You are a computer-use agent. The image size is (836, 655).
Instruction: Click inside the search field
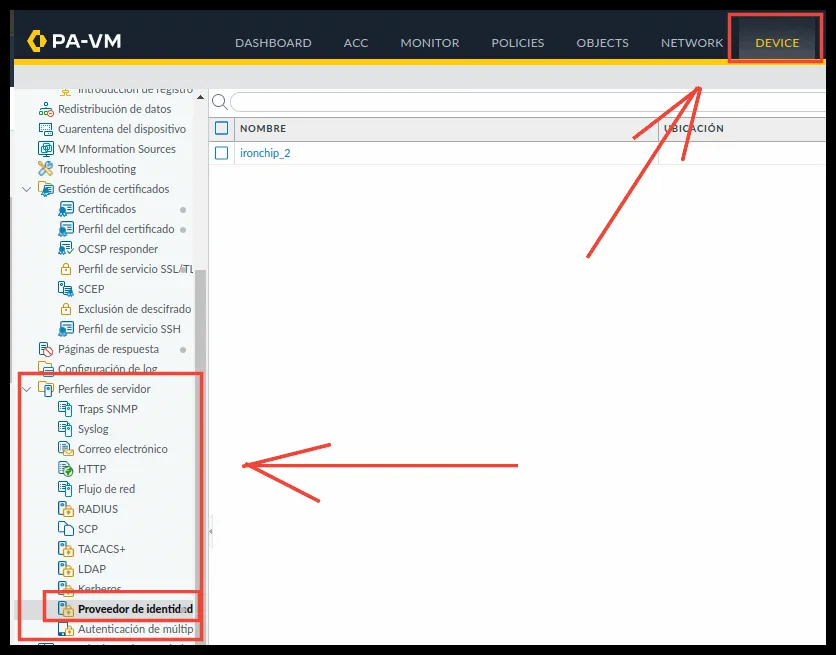[x=528, y=101]
